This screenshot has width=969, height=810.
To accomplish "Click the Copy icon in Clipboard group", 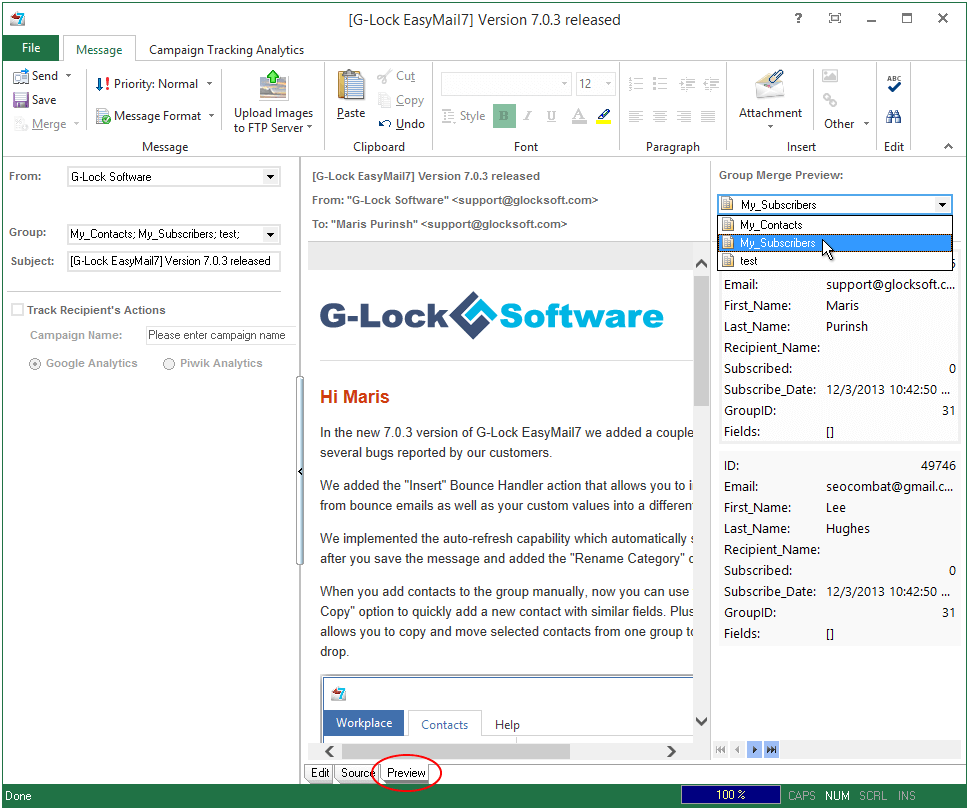I will (384, 100).
